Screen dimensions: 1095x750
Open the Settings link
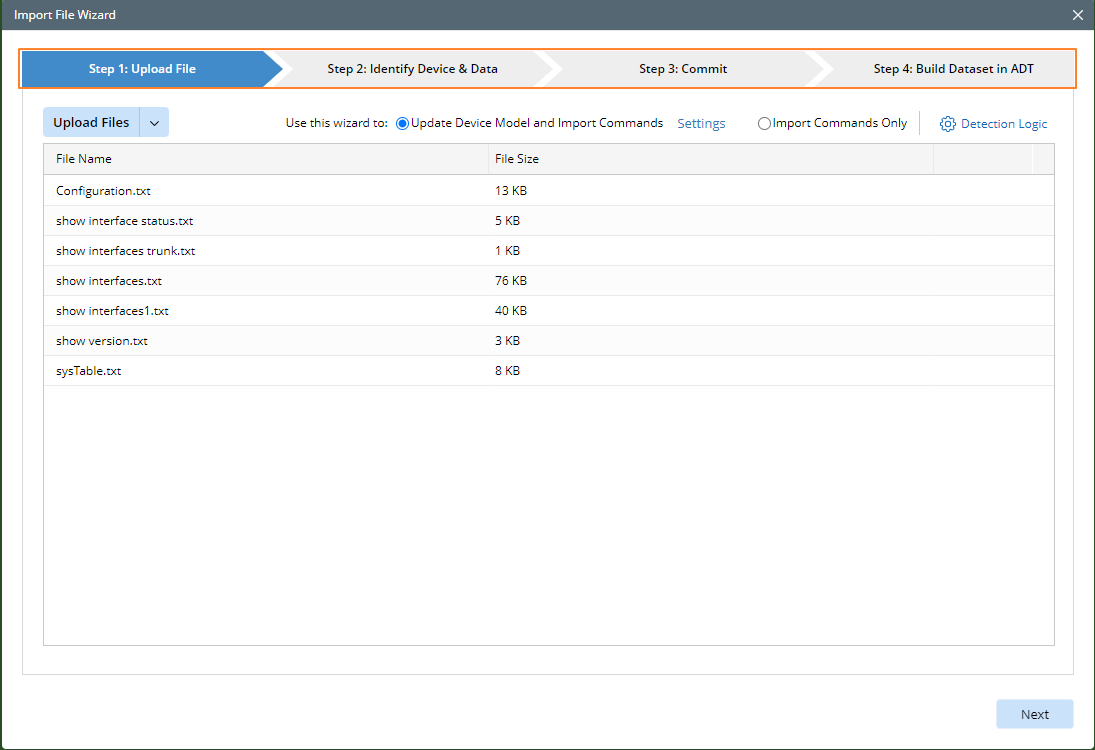click(x=701, y=123)
